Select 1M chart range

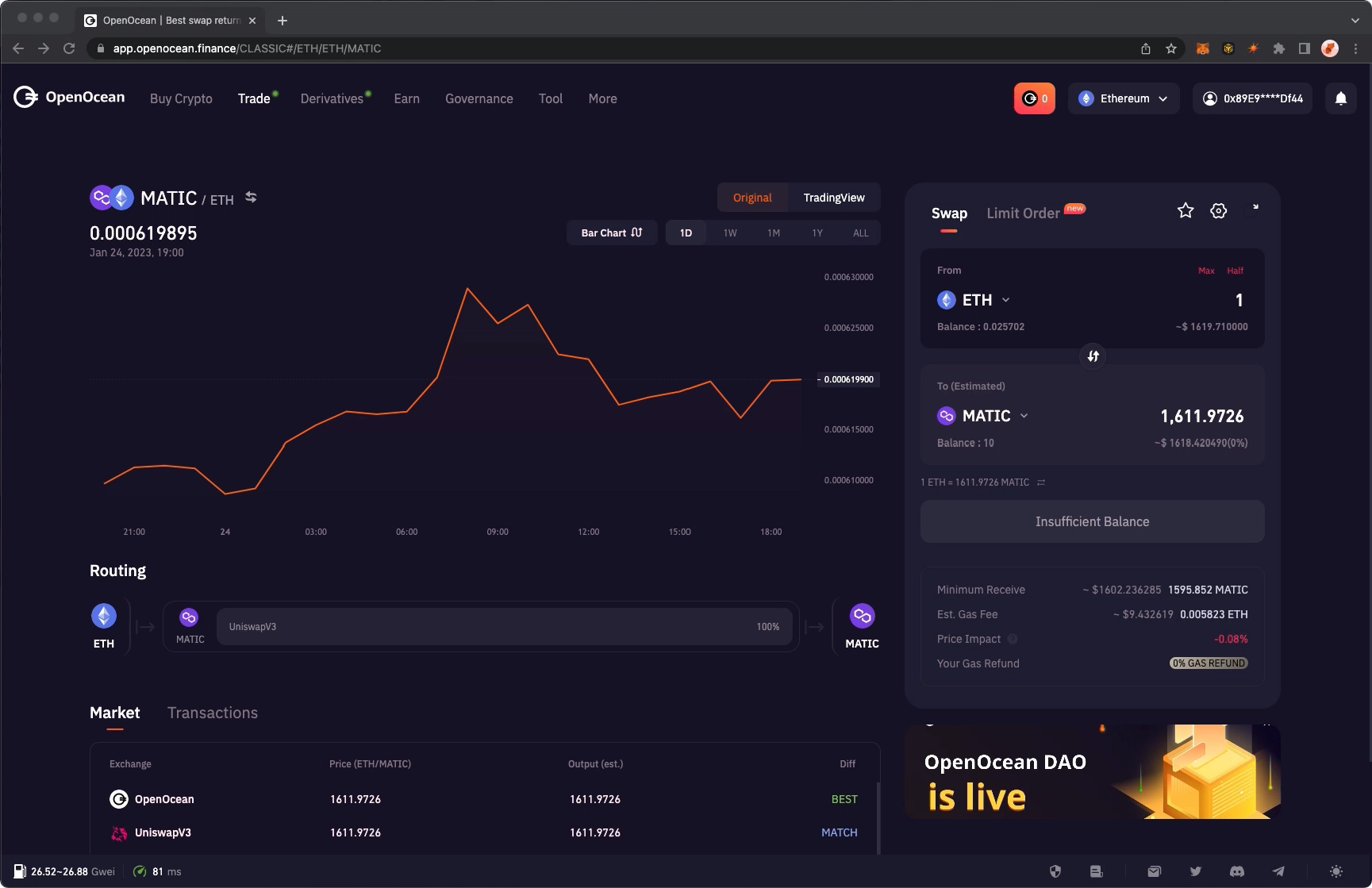[x=774, y=233]
